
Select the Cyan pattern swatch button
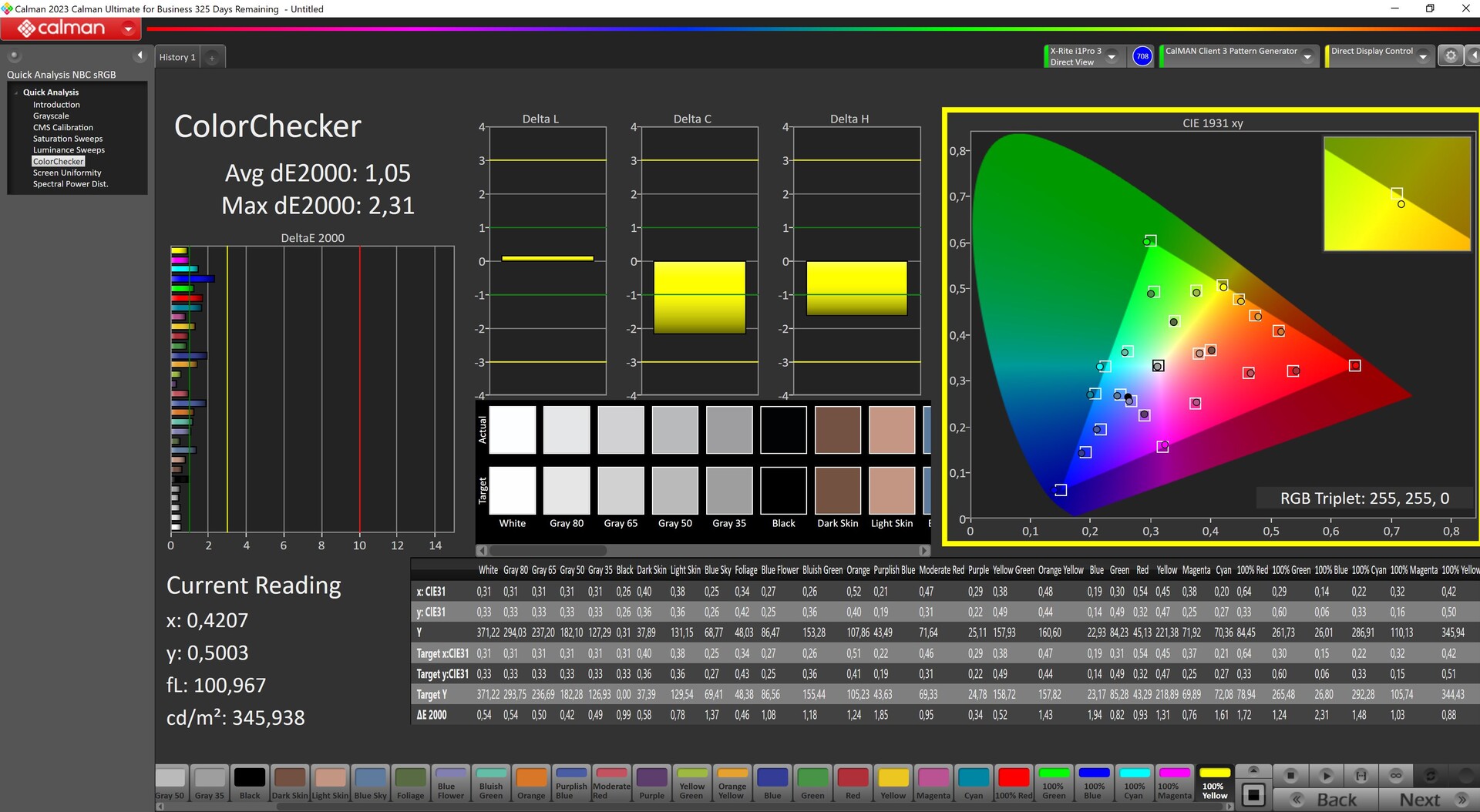[x=974, y=783]
